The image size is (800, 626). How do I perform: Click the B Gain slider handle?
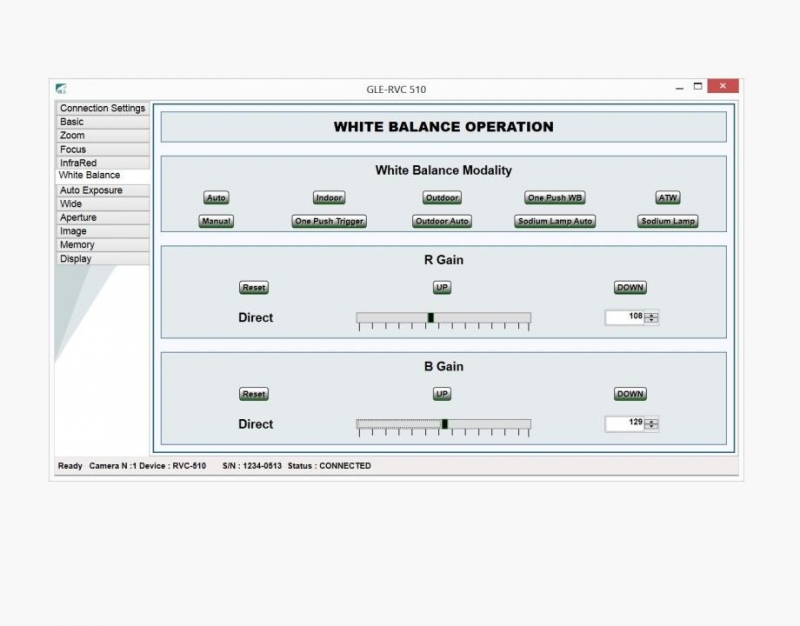445,424
